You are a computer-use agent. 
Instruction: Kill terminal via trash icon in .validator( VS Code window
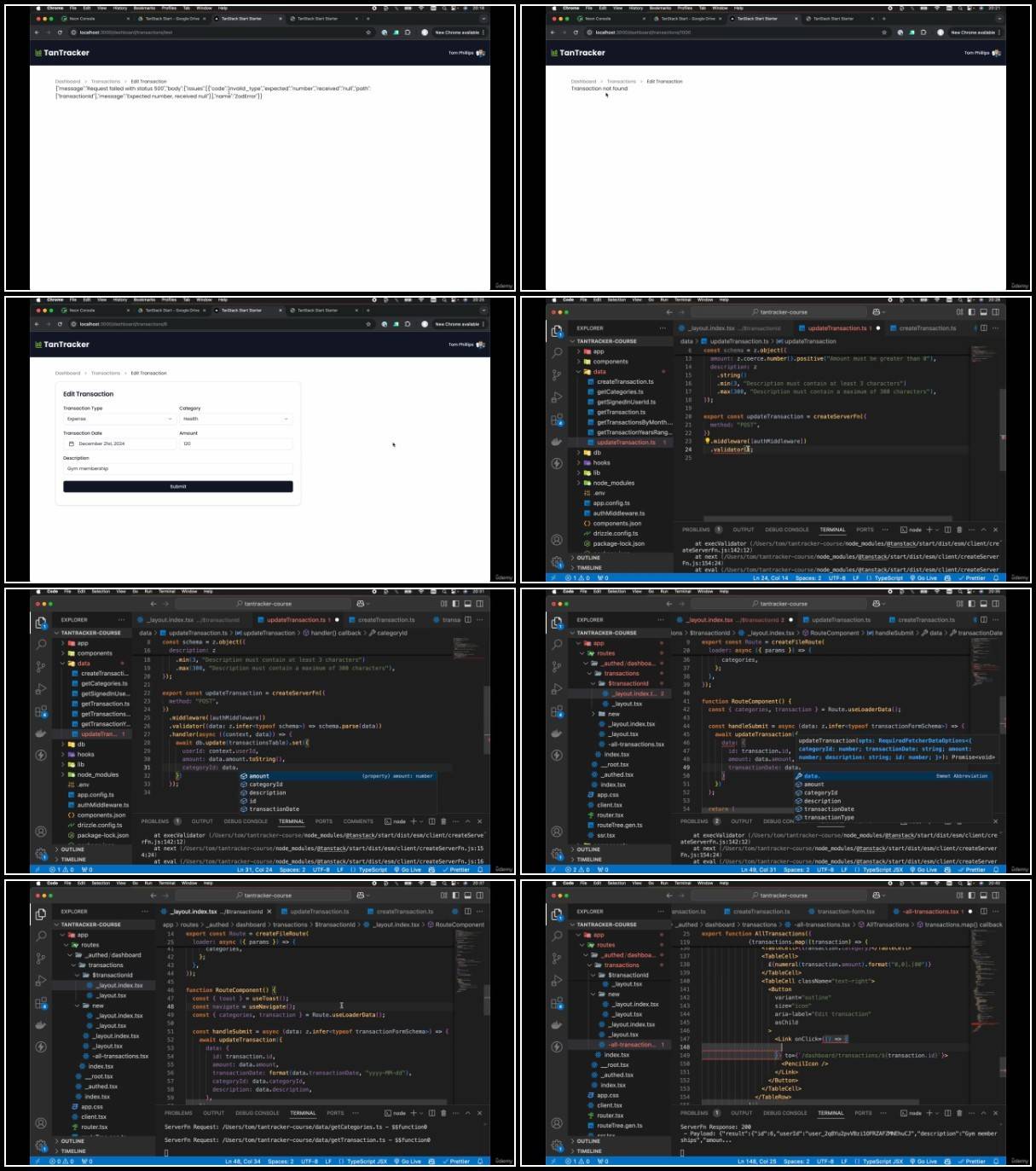[x=959, y=530]
